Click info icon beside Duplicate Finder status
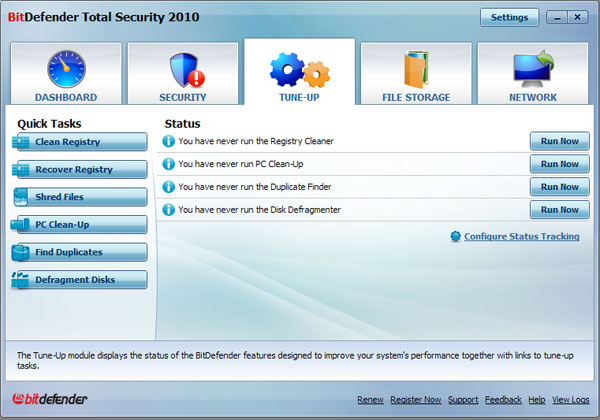The image size is (600, 420). click(168, 187)
